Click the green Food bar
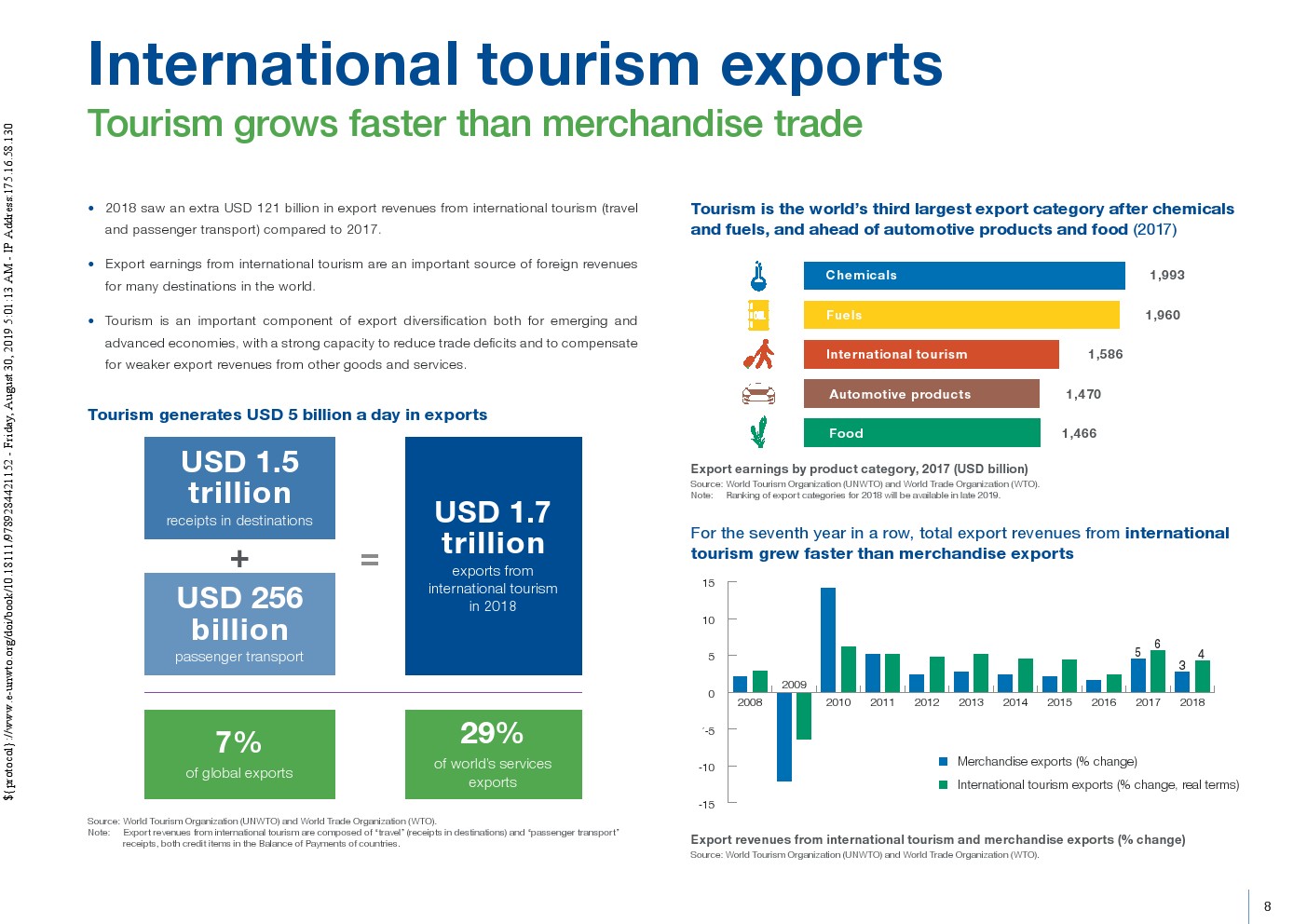The width and height of the screenshot is (1307, 924). pyautogui.click(x=921, y=433)
